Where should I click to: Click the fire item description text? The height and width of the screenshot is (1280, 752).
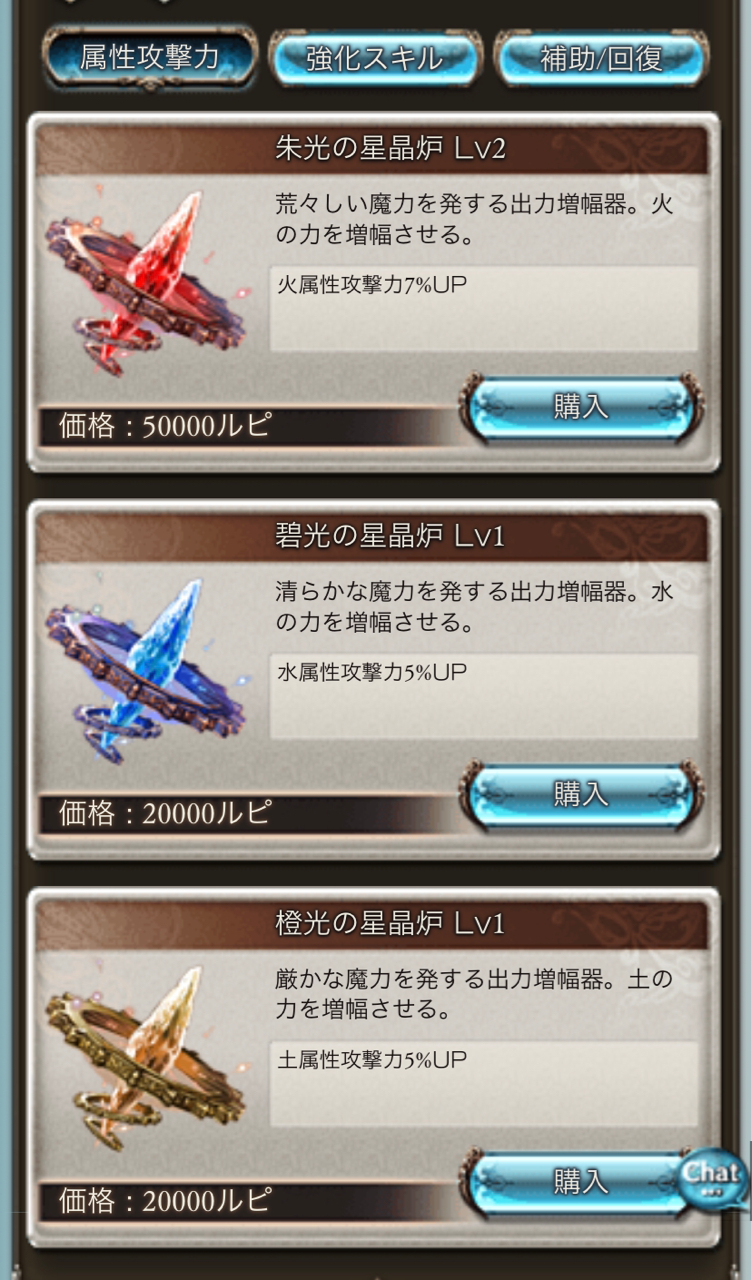tap(474, 221)
